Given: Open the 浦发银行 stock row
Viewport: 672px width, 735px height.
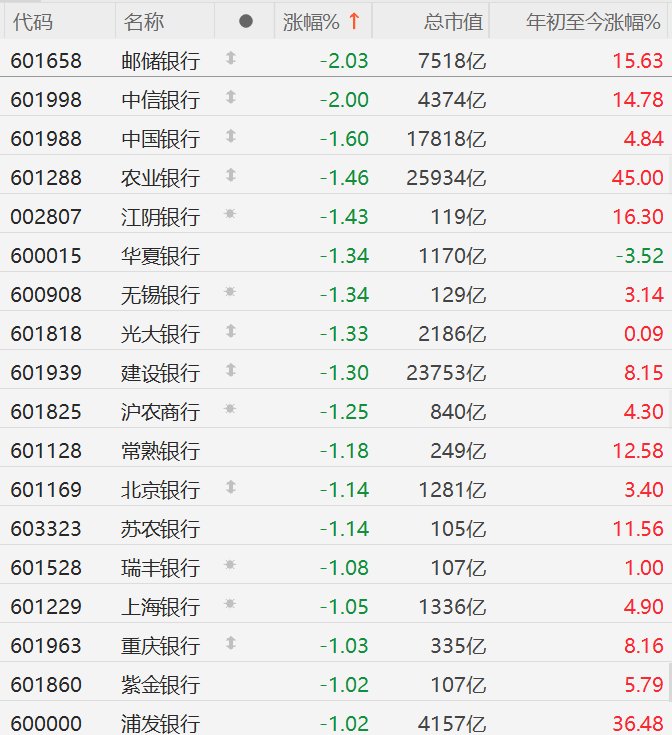Looking at the screenshot, I should click(x=336, y=722).
